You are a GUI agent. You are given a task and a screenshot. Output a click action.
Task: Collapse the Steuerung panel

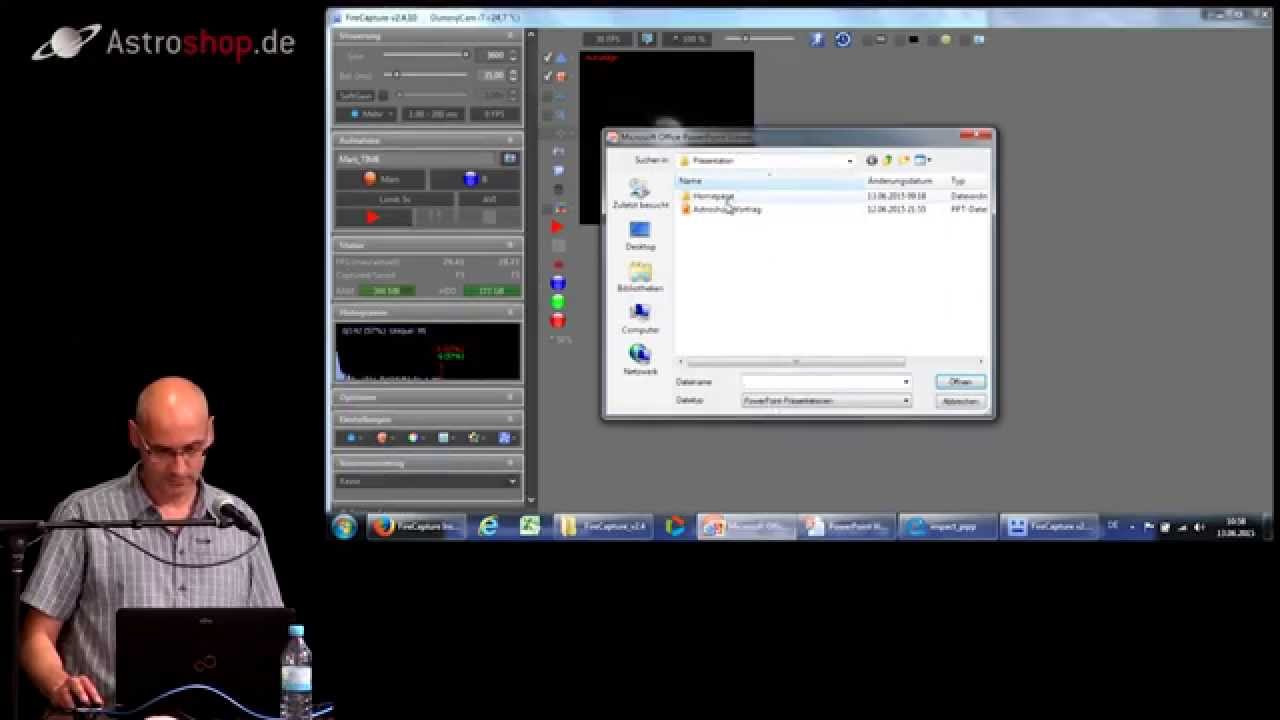pos(510,36)
